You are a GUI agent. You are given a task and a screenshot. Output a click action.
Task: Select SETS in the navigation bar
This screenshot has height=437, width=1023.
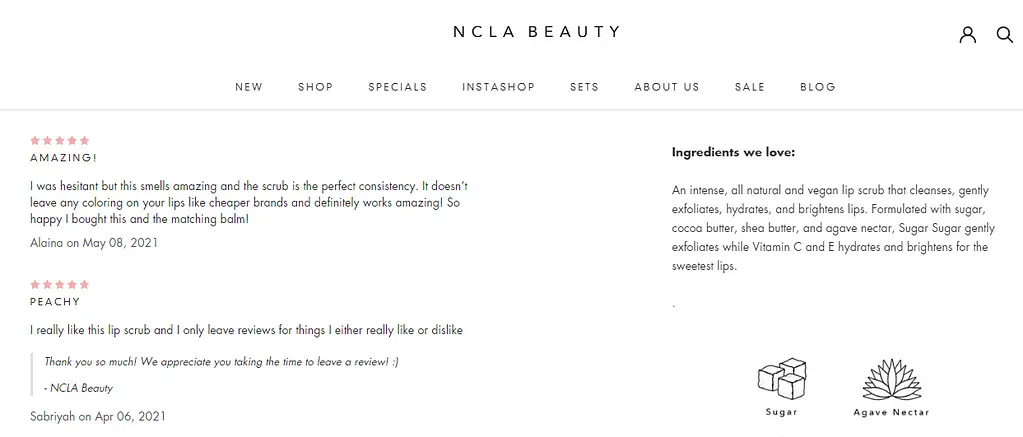584,87
